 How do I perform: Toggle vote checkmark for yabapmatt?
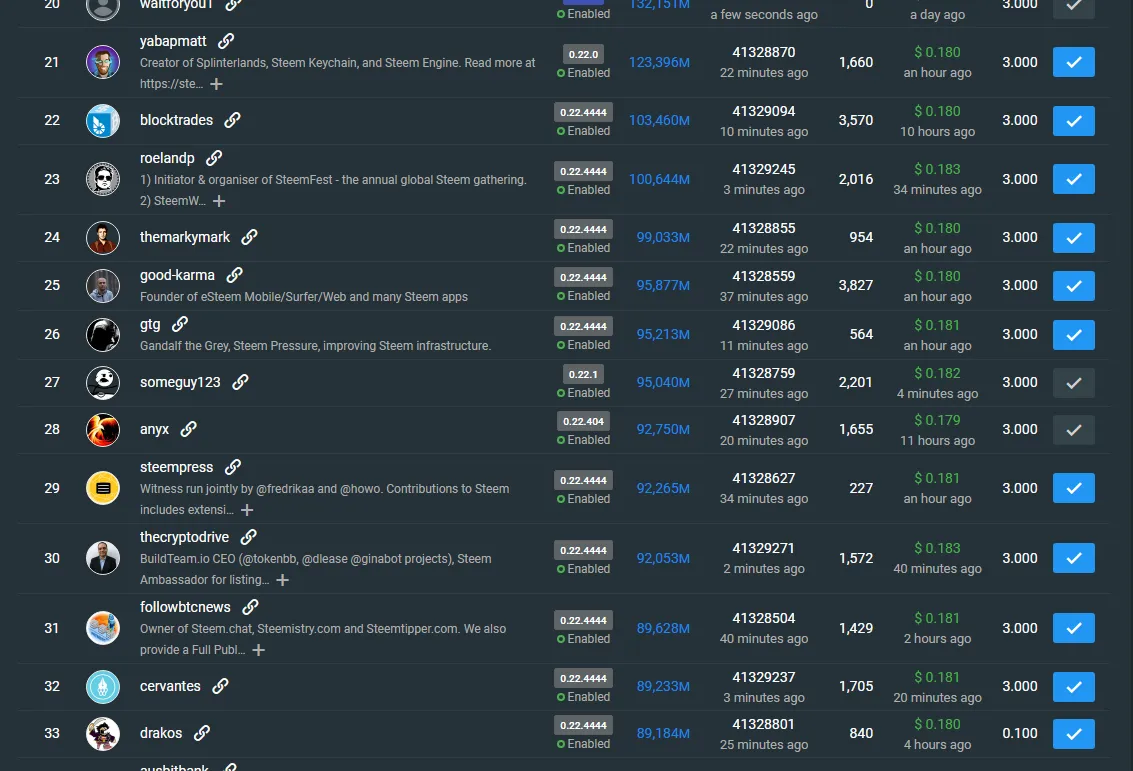coord(1073,62)
